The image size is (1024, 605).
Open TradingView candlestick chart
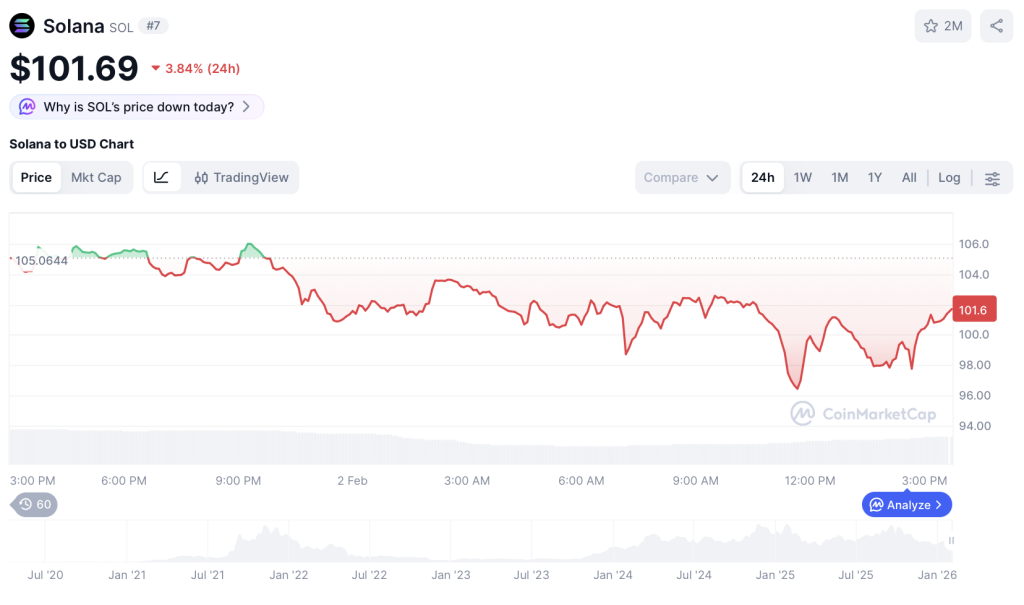[x=241, y=177]
